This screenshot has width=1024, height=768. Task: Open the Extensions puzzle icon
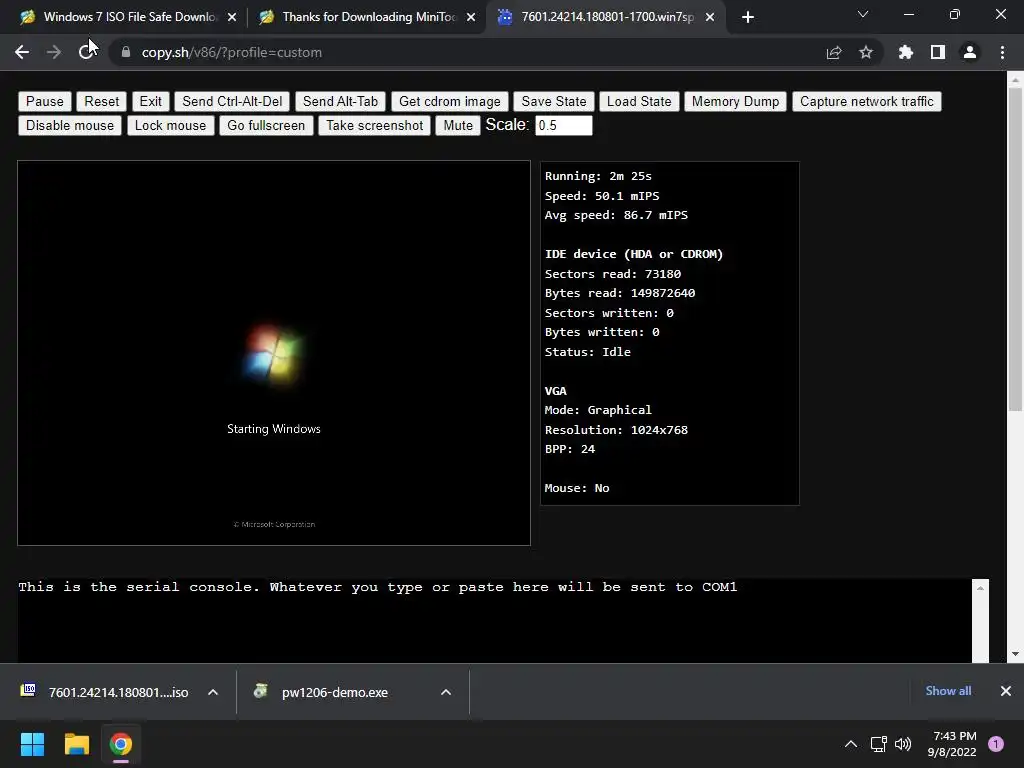pyautogui.click(x=906, y=52)
